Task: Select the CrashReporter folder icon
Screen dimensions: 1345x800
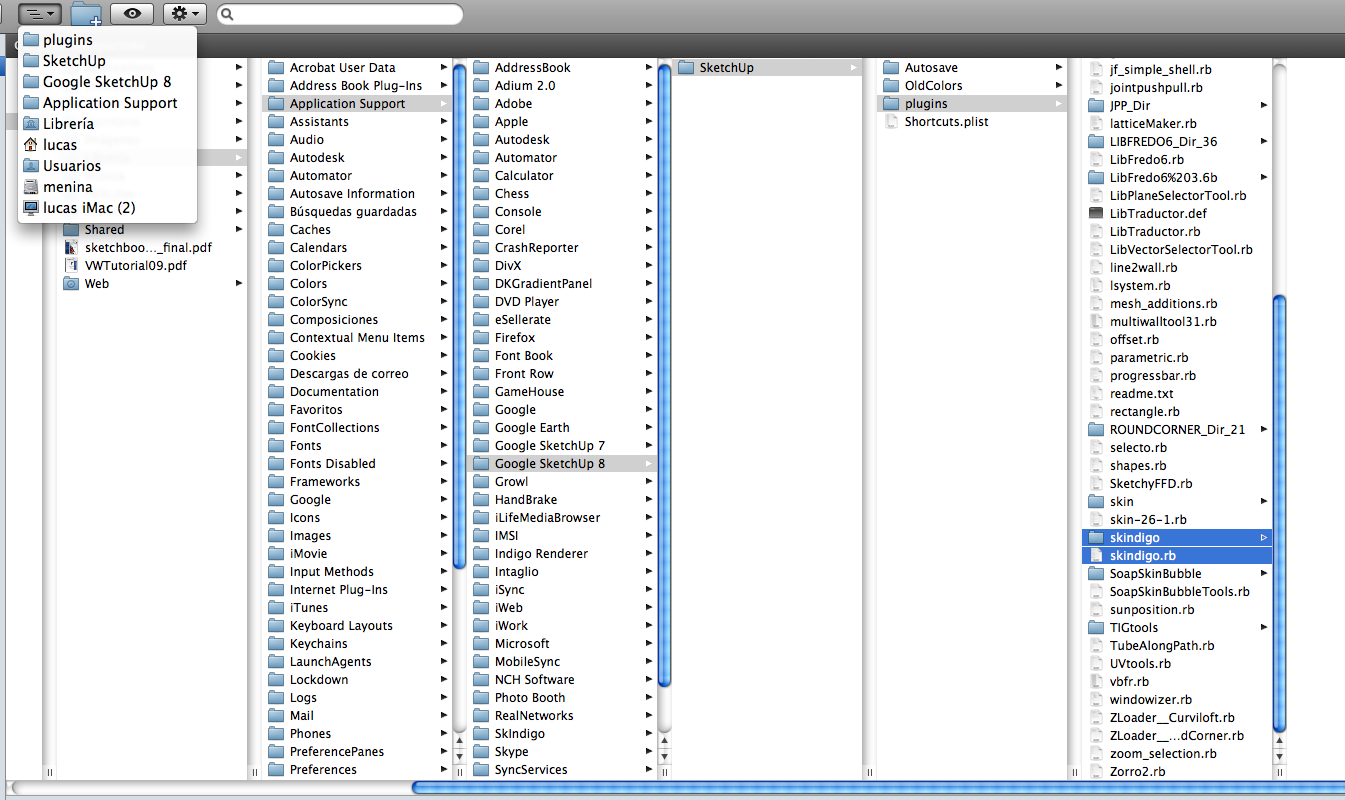Action: tap(481, 248)
